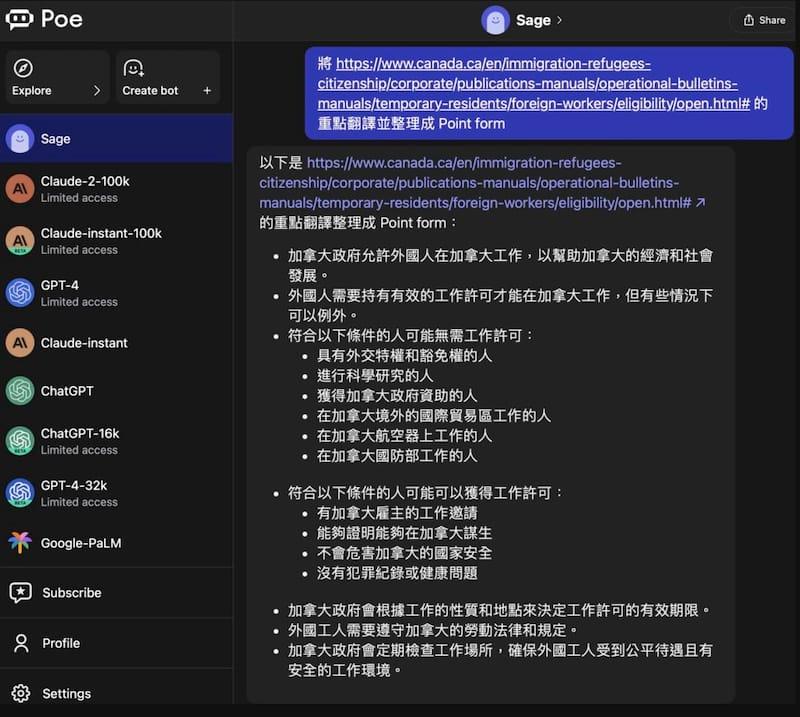This screenshot has height=717, width=800.
Task: Click 'Limited access' under ChatGPT-16k
Action: coord(79,450)
